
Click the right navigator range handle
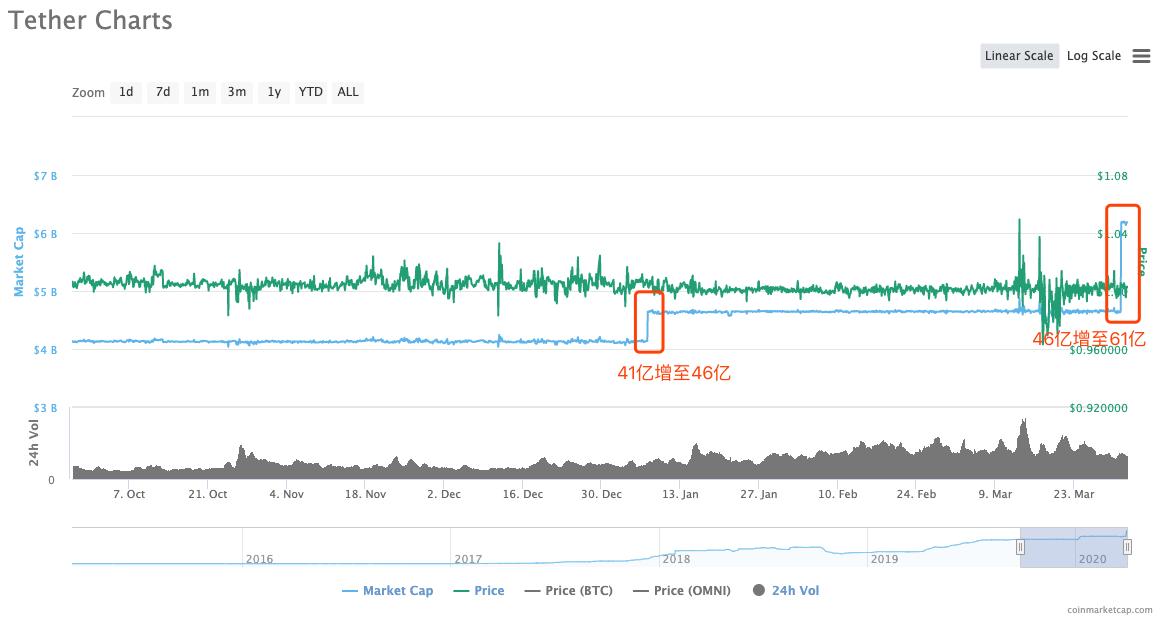tap(1128, 549)
